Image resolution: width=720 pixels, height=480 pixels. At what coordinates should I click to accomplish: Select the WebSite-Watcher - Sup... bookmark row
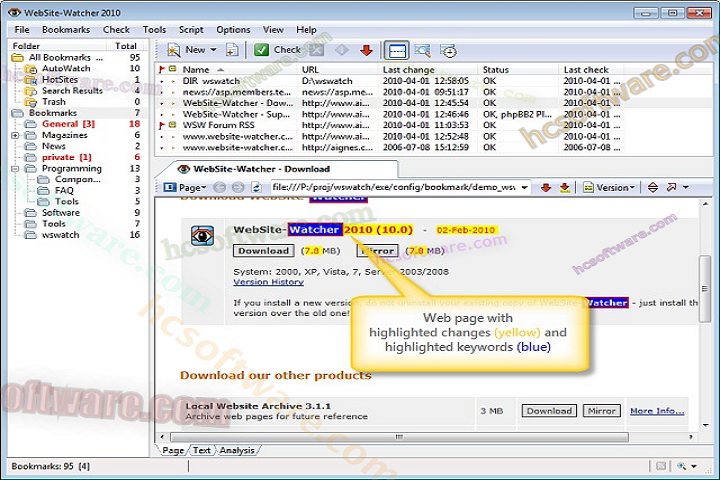(x=388, y=114)
